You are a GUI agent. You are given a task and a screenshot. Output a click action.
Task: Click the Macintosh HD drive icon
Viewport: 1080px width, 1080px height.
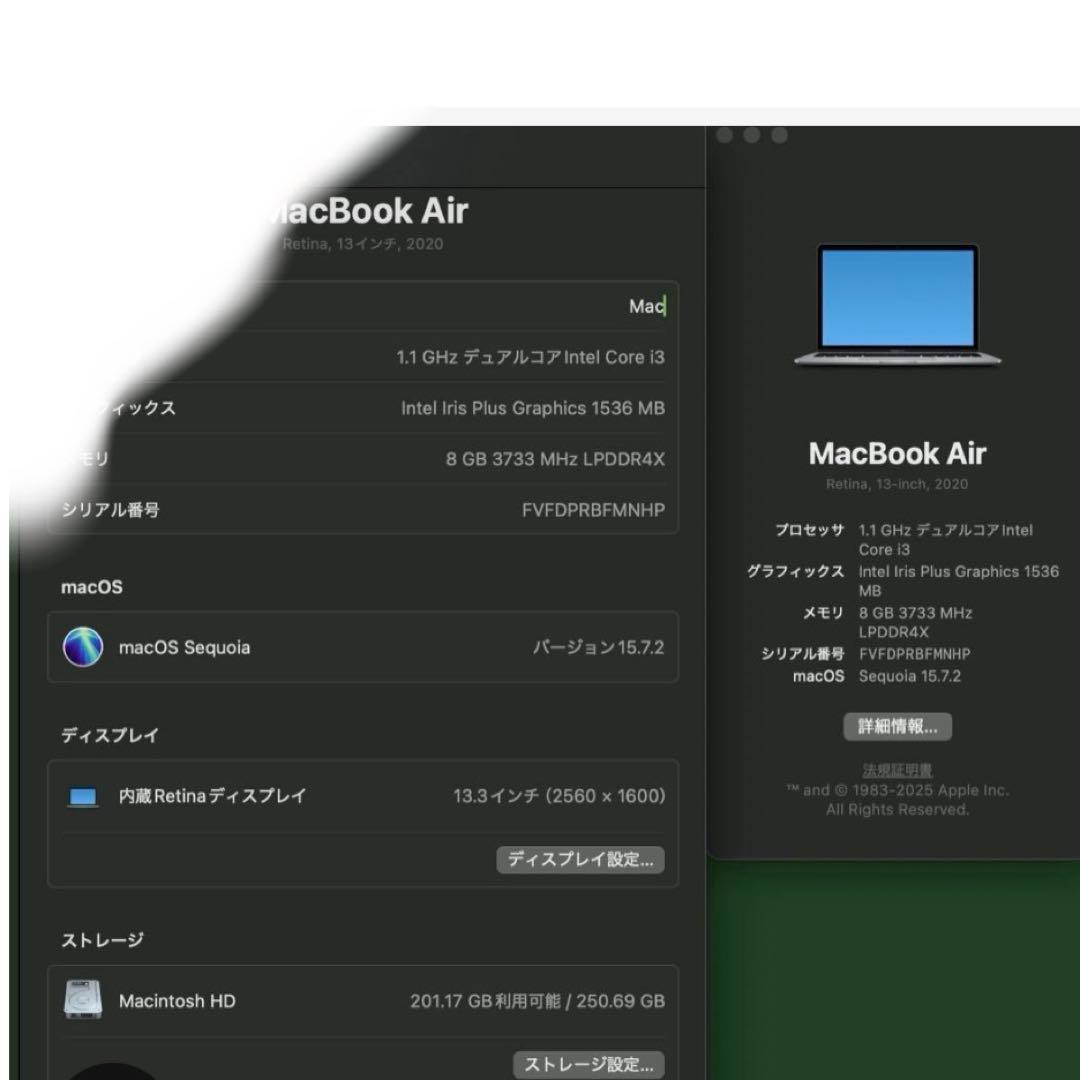pos(83,999)
